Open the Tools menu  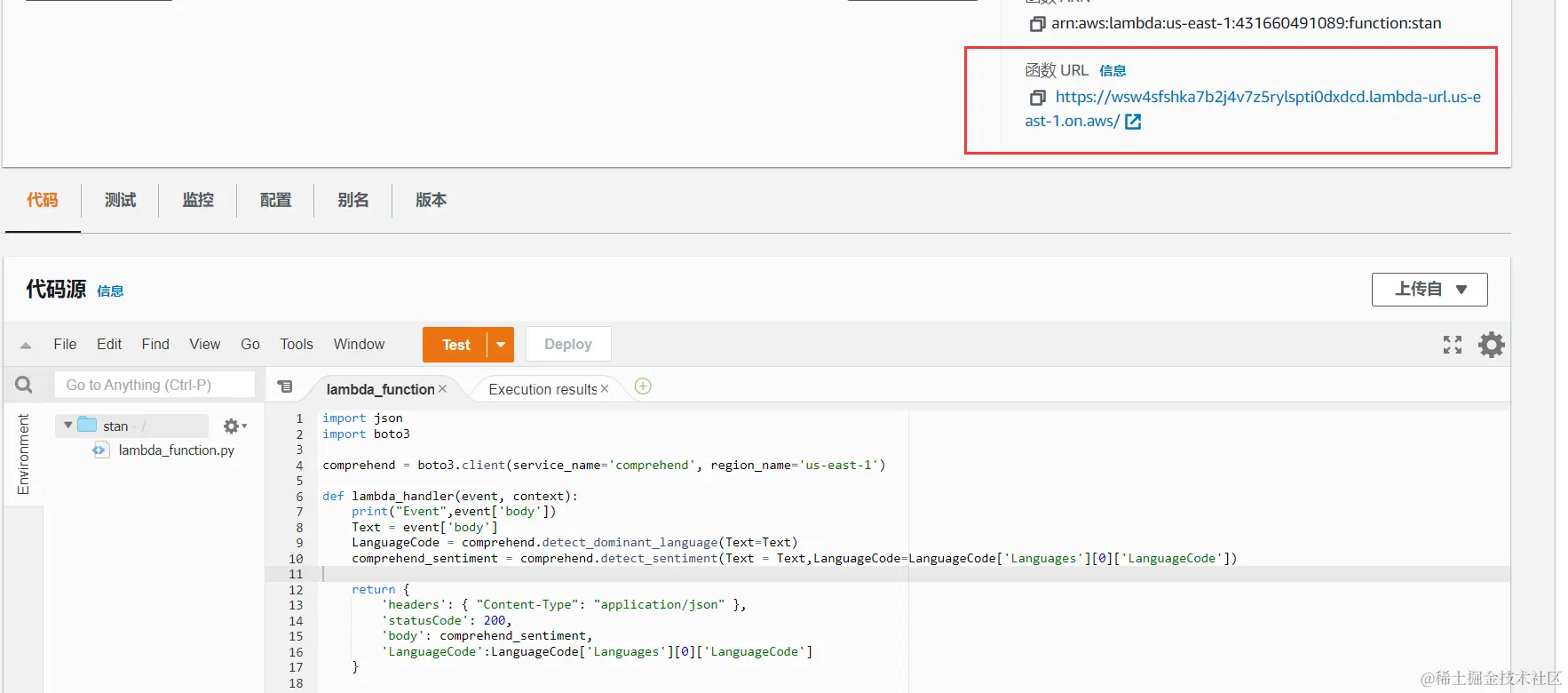[x=297, y=344]
